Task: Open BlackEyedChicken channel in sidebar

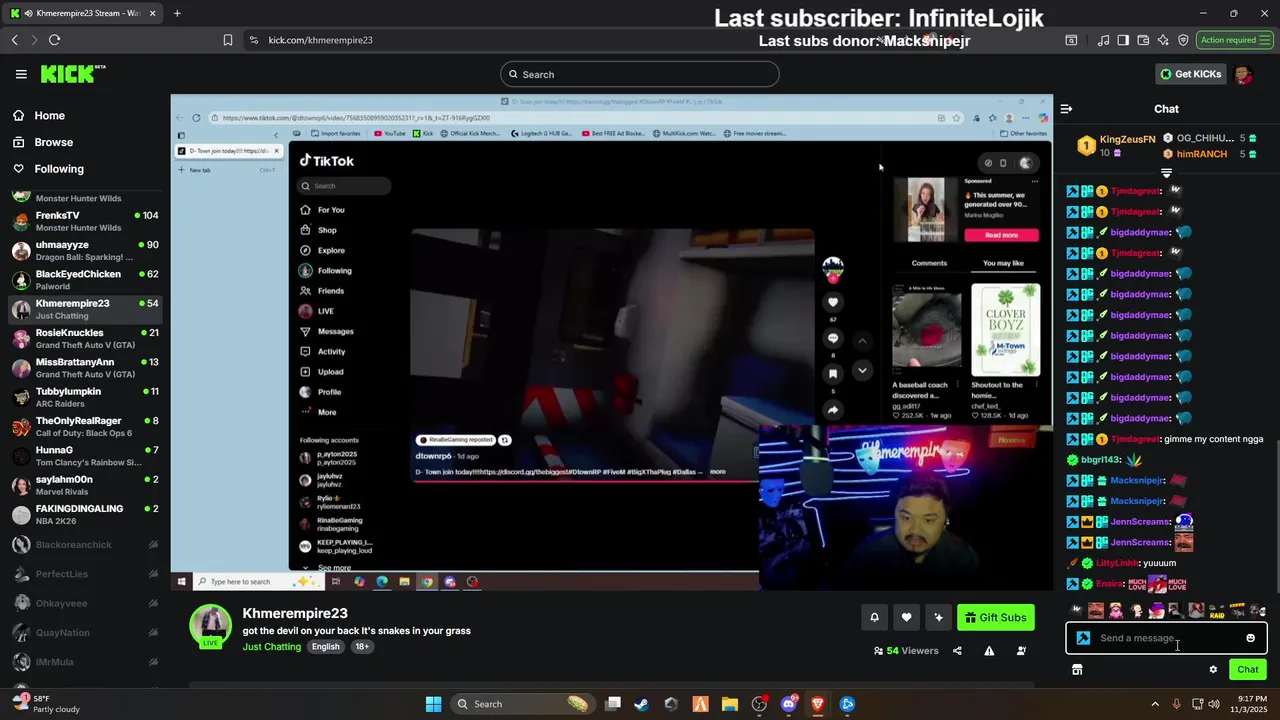Action: point(85,280)
